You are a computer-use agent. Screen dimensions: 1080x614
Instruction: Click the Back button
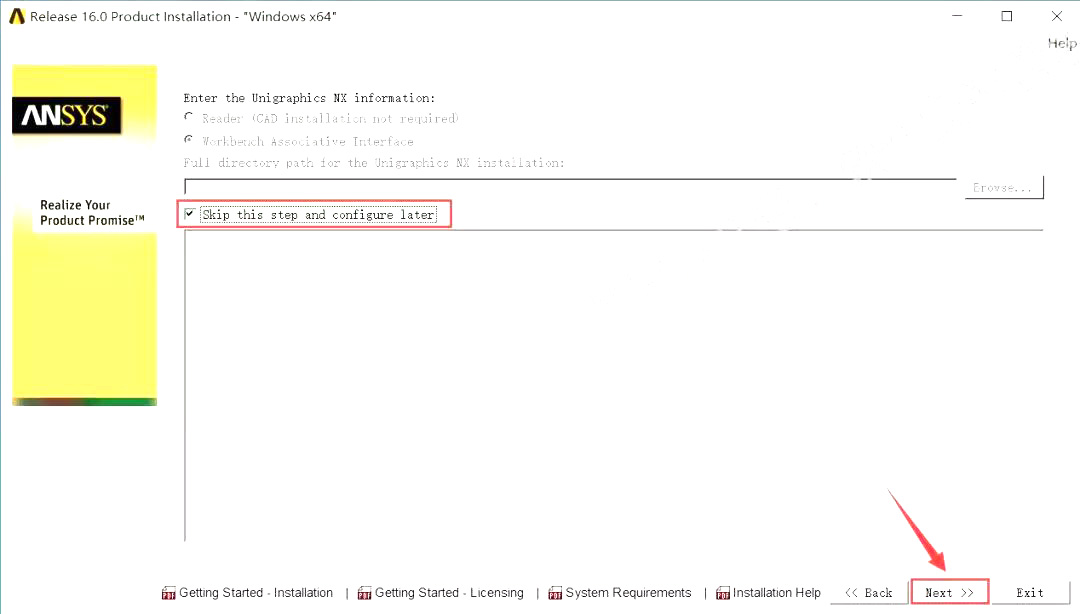[x=869, y=592]
